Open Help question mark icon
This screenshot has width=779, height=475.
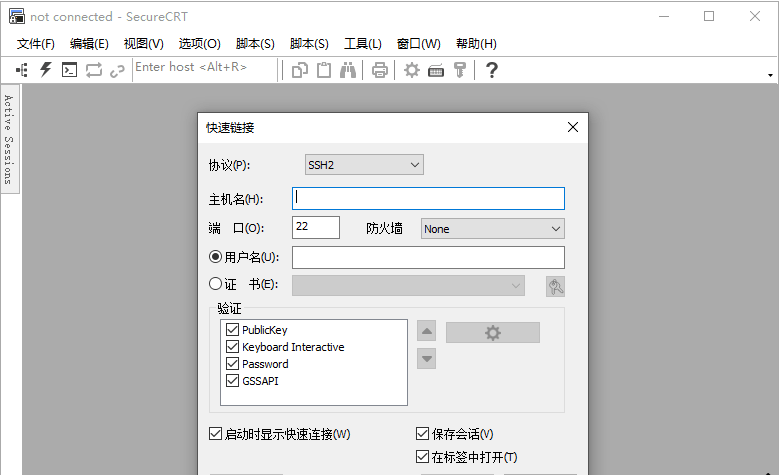tap(491, 69)
